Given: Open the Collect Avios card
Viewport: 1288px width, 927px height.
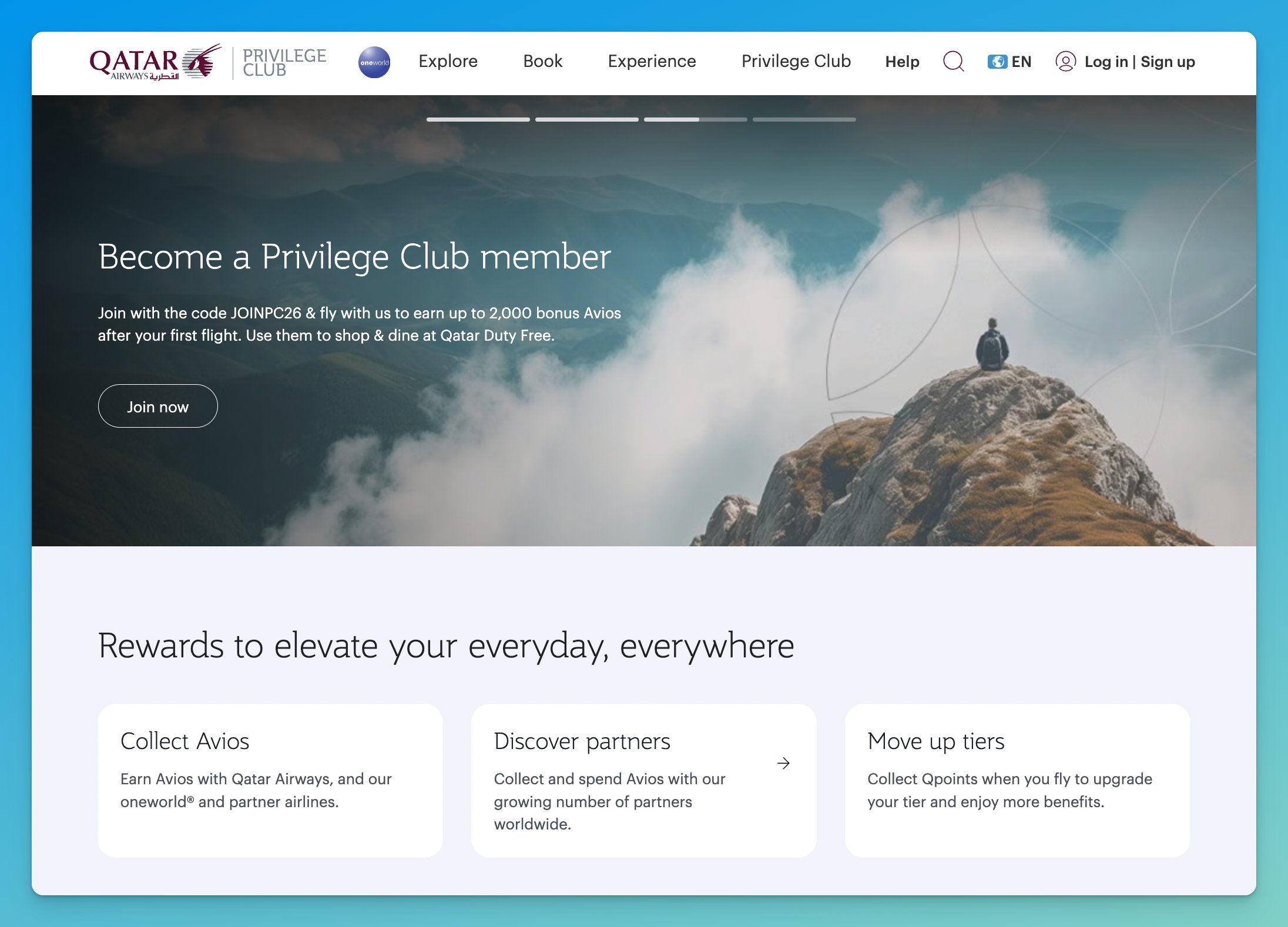Looking at the screenshot, I should click(x=270, y=780).
